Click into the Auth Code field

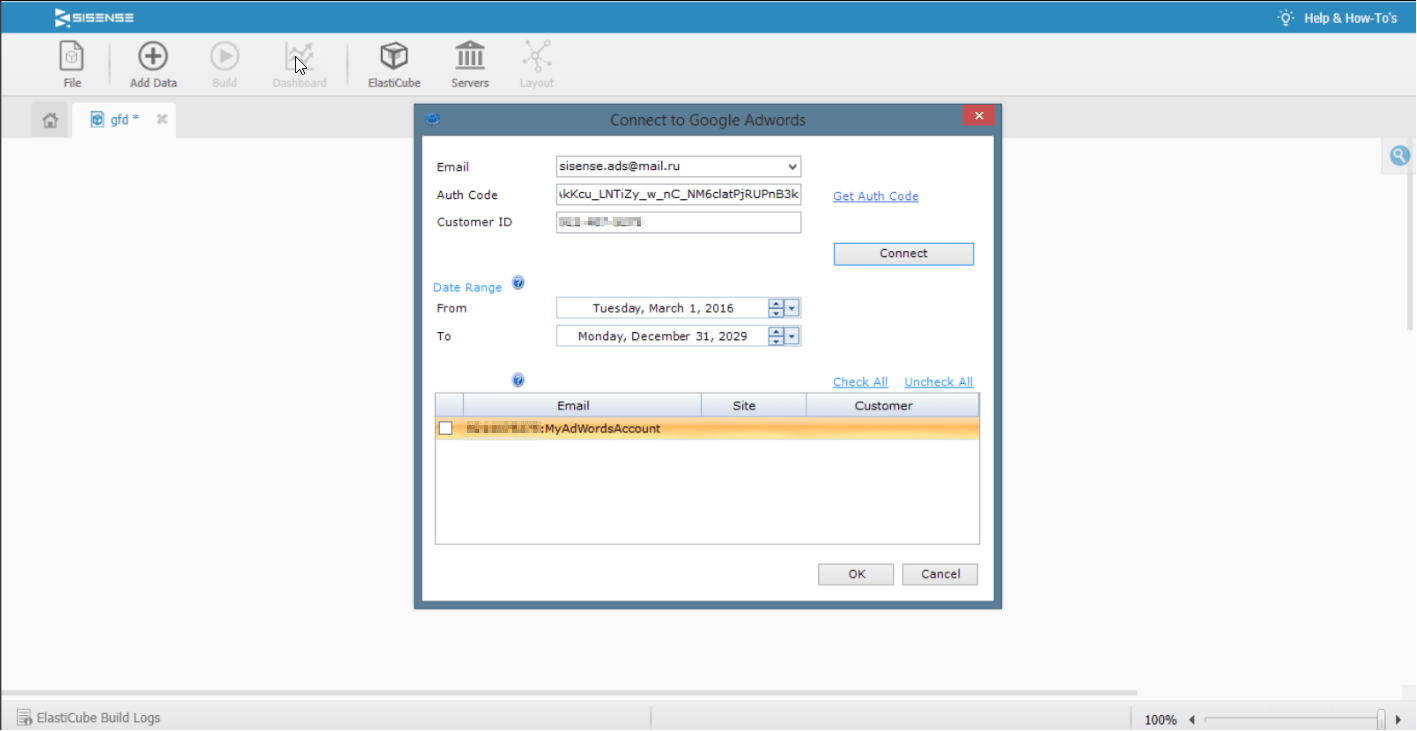pos(678,194)
